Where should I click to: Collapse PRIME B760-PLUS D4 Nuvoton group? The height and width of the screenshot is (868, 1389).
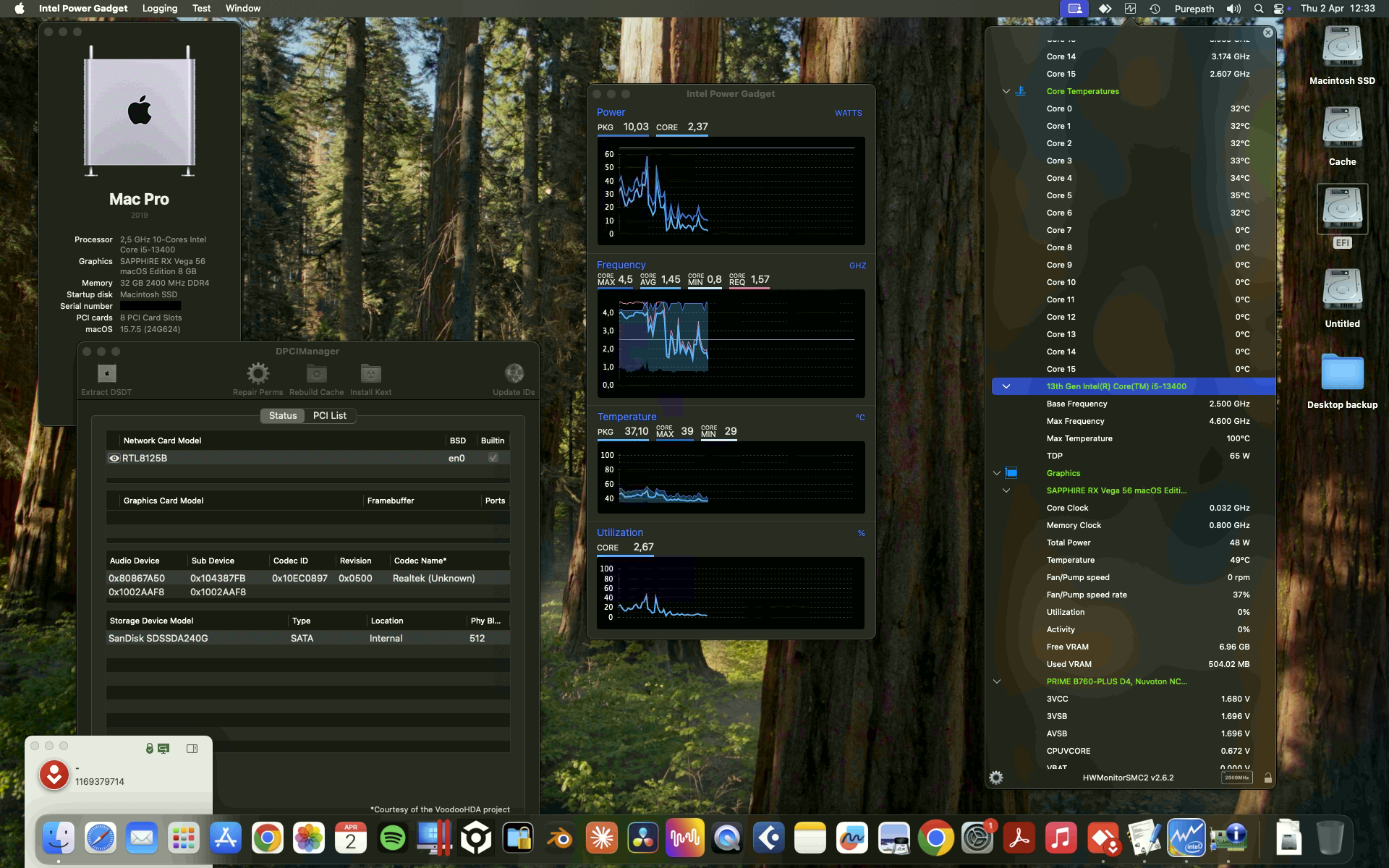pyautogui.click(x=996, y=681)
